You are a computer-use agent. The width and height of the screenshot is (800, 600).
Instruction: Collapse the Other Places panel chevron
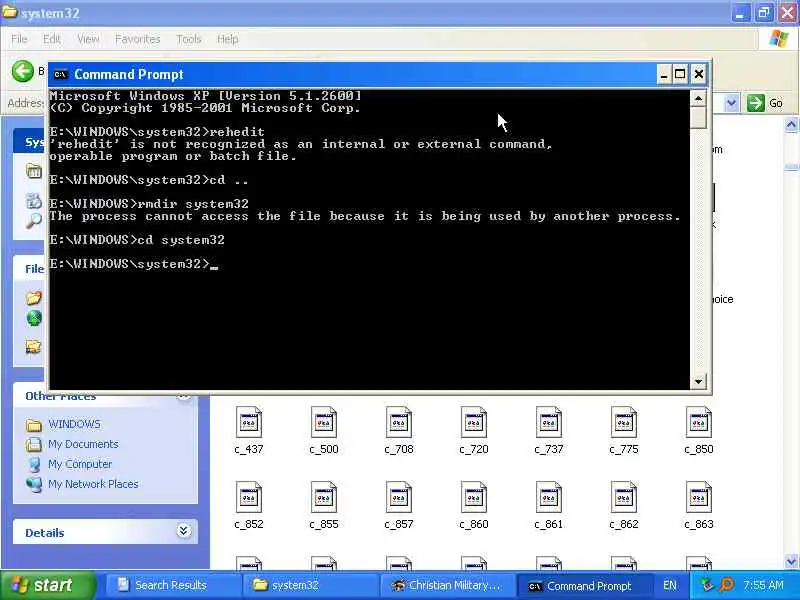click(184, 395)
